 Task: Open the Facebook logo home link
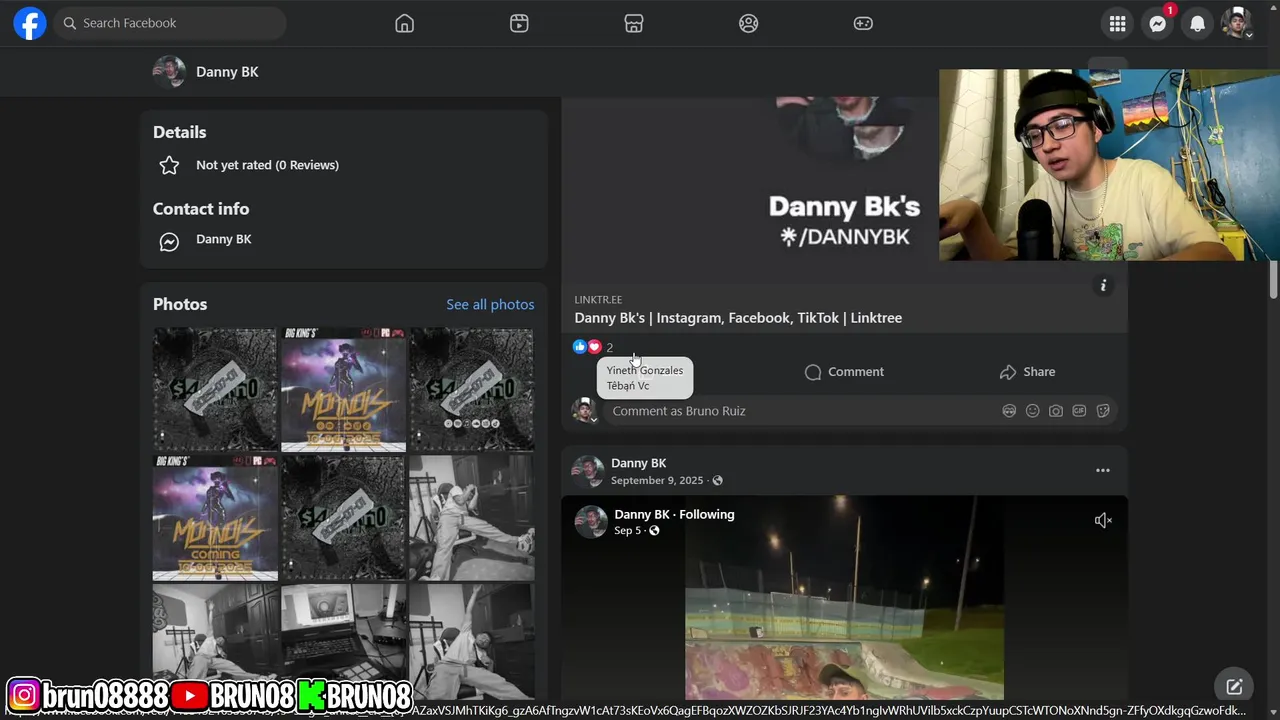point(30,23)
